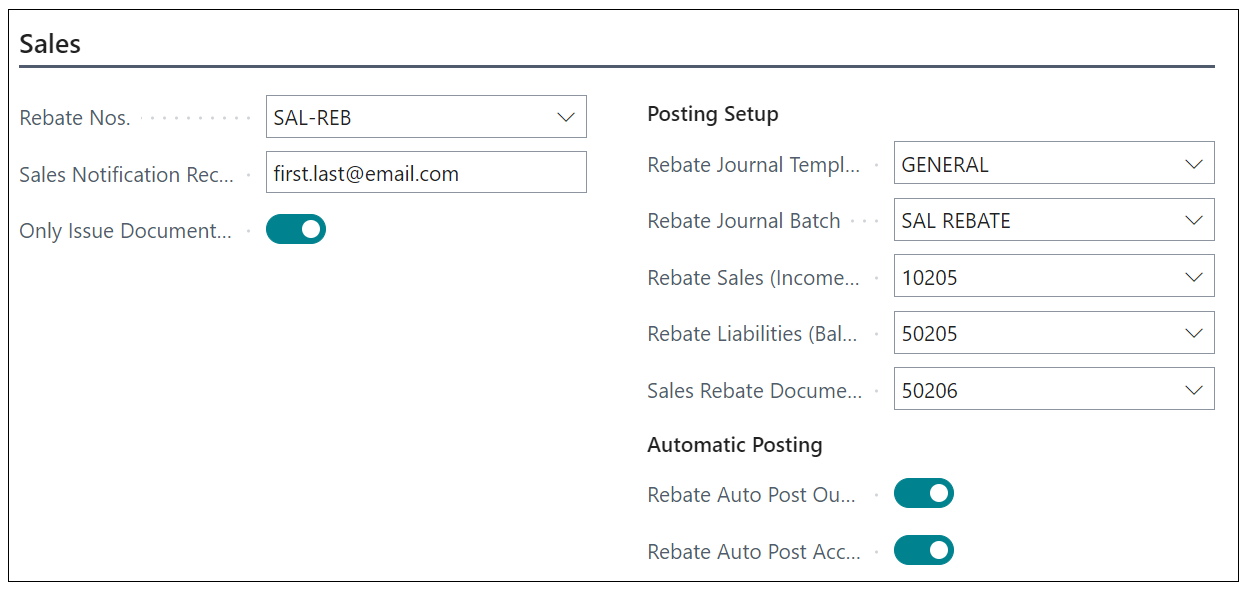Image resolution: width=1246 pixels, height=591 pixels.
Task: Open the Rebate Journal Batch dropdown
Action: tap(1192, 219)
